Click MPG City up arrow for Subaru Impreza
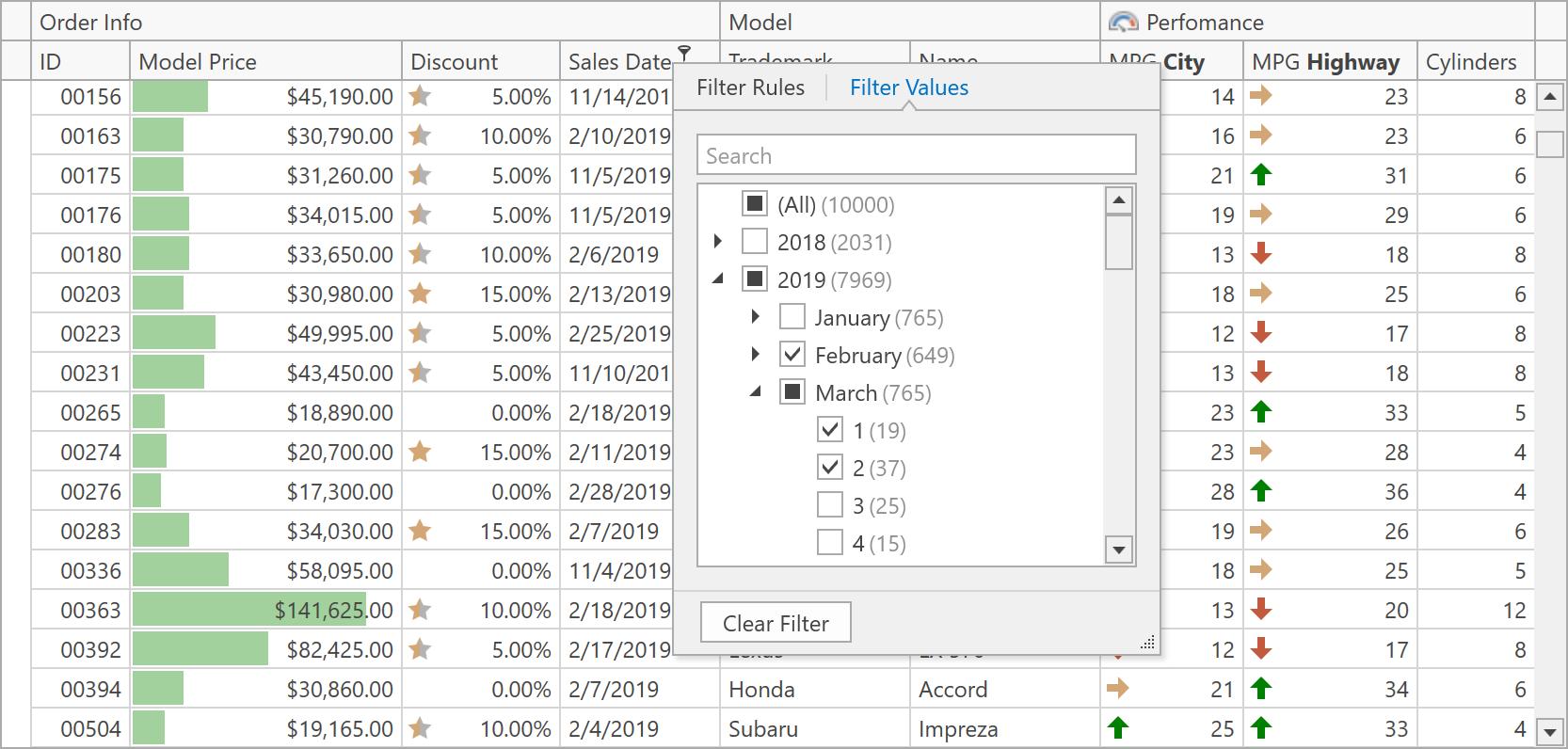Viewport: 1568px width, 749px height. pos(1117,728)
